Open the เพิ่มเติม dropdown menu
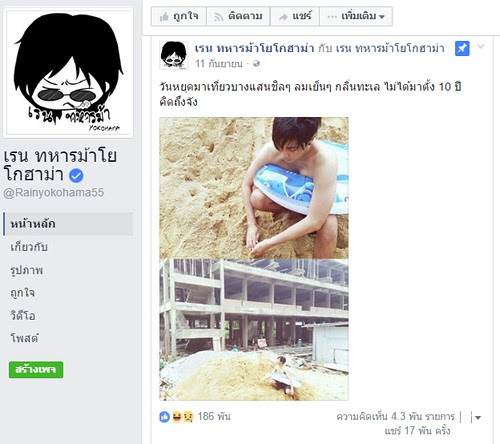Screen dimensions: 500x444 click(x=356, y=16)
